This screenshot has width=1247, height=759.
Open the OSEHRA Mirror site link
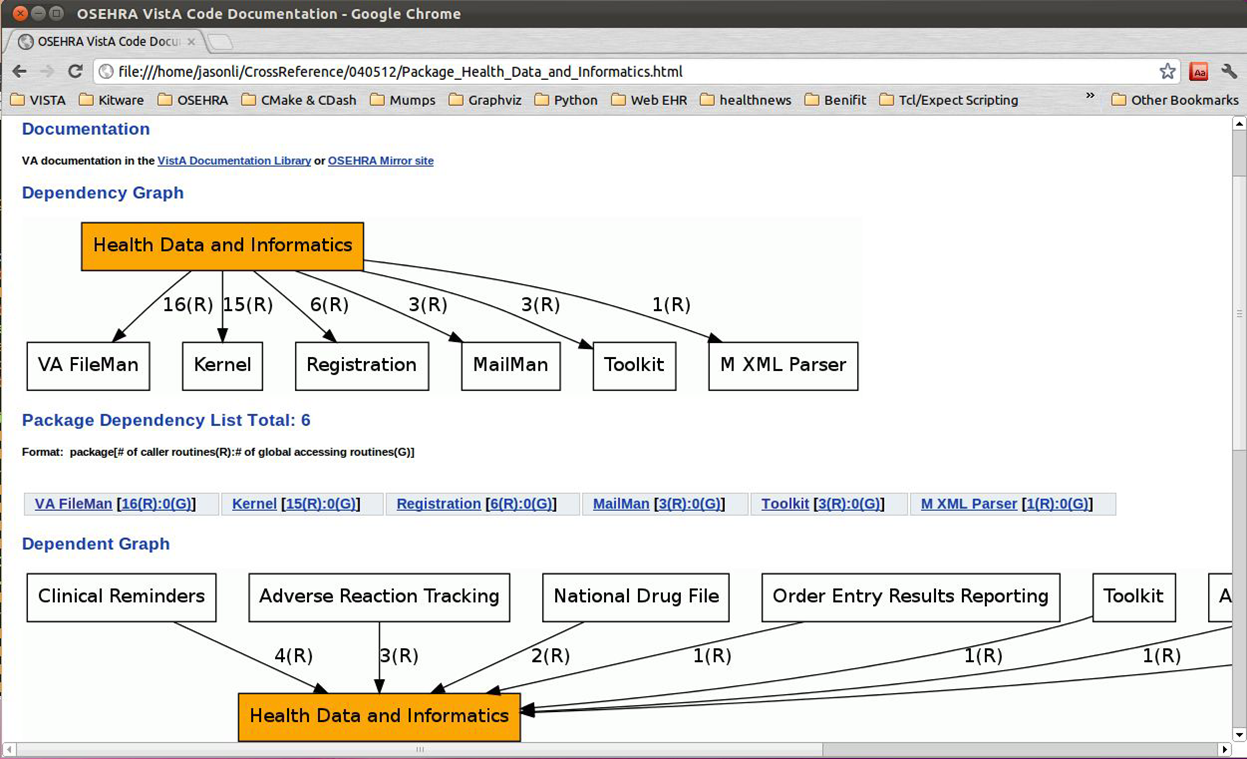coord(381,160)
